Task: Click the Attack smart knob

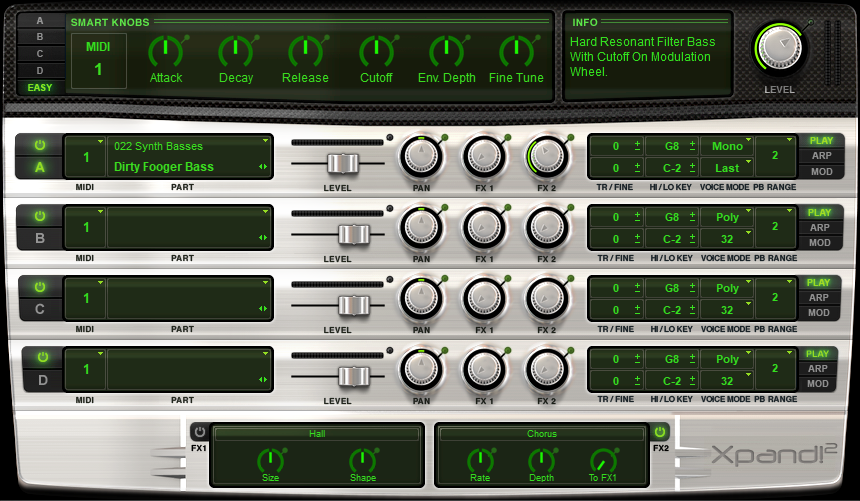Action: click(x=165, y=53)
